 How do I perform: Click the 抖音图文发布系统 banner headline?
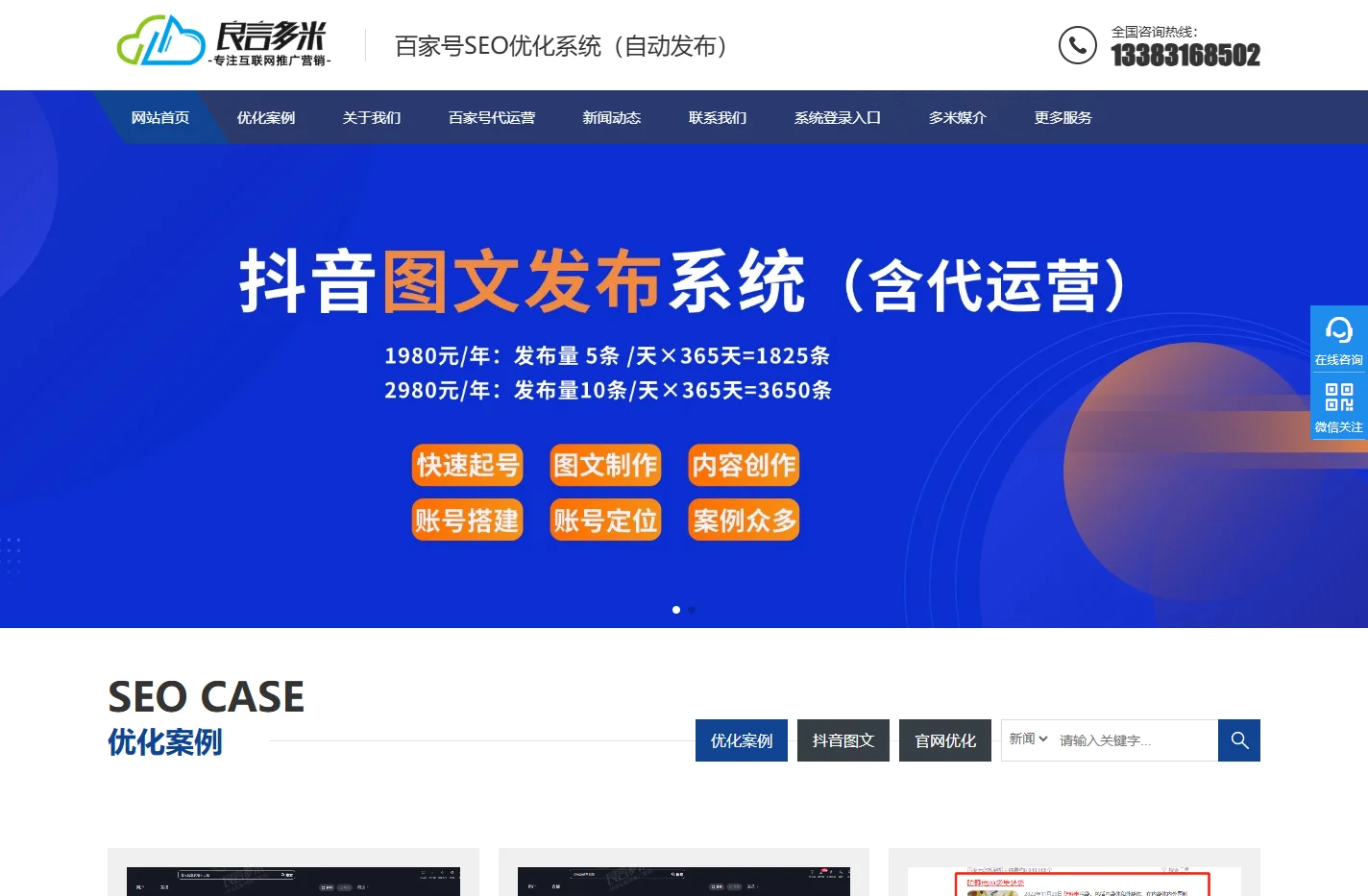(x=522, y=281)
